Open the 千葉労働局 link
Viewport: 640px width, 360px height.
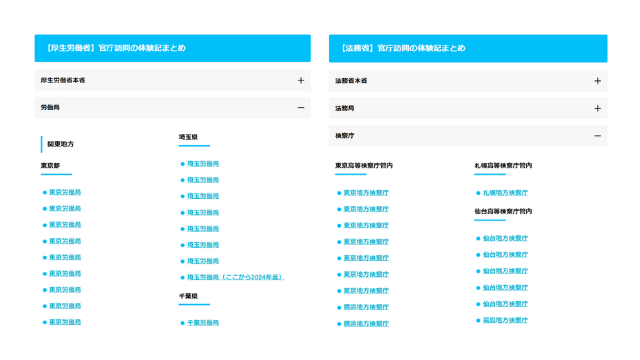click(x=203, y=323)
